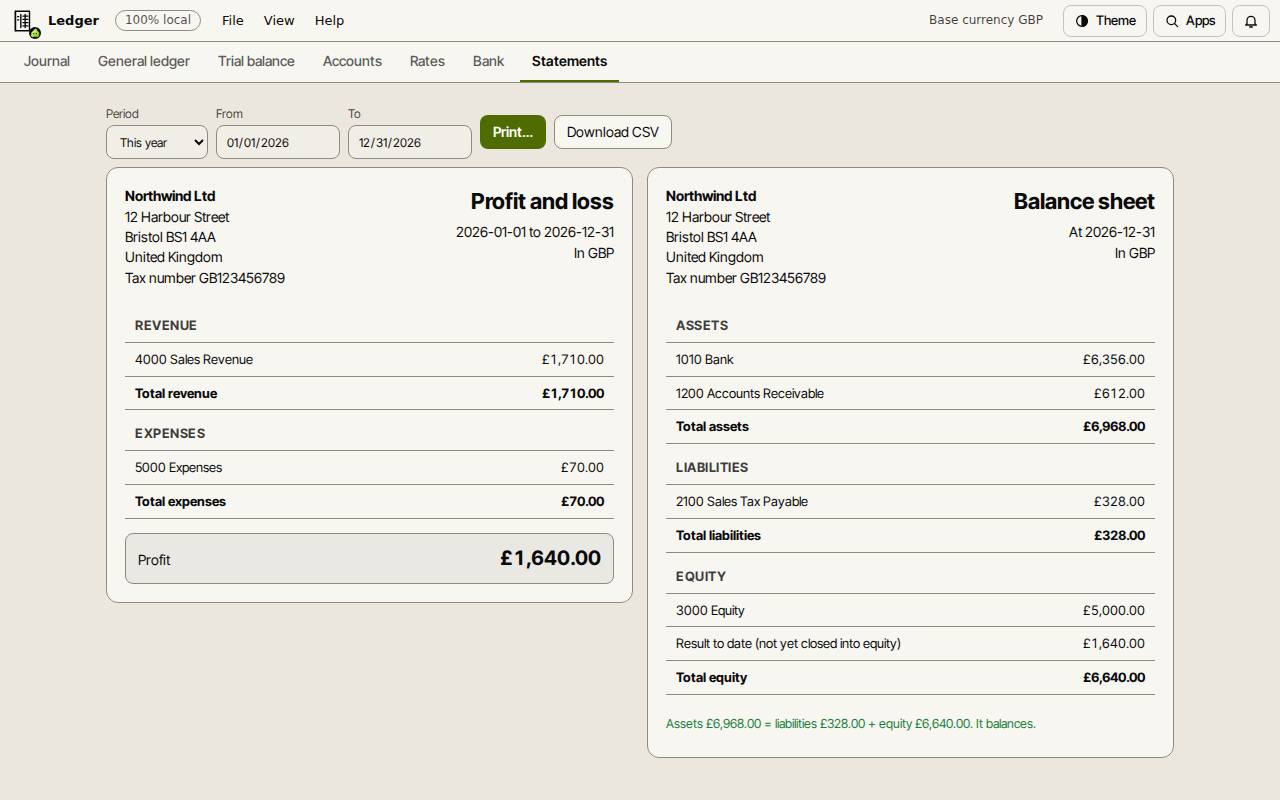Select the 1200 Accounts Receivable row
Screen dimensions: 1280x800
coord(910,394)
